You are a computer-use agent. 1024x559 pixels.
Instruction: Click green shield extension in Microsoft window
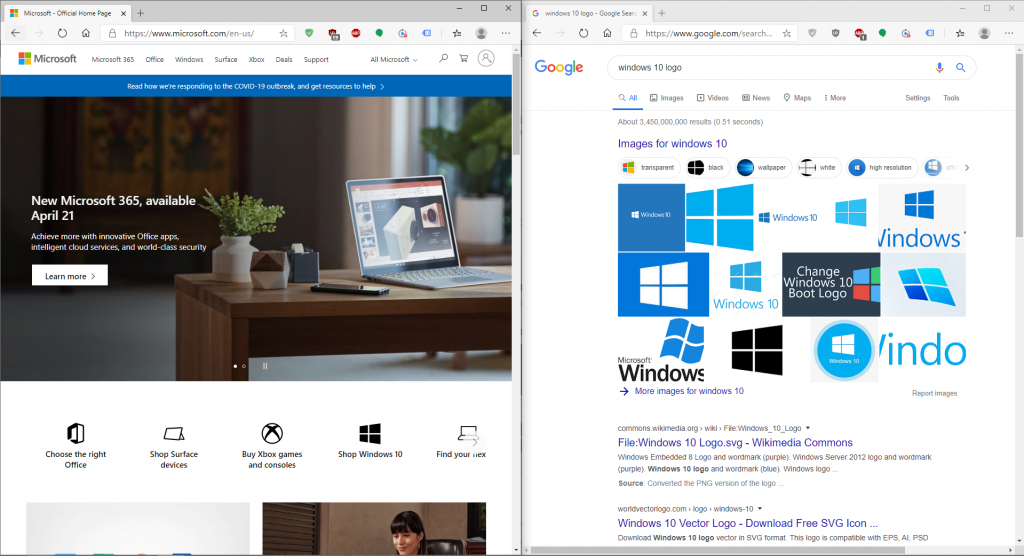tap(309, 33)
